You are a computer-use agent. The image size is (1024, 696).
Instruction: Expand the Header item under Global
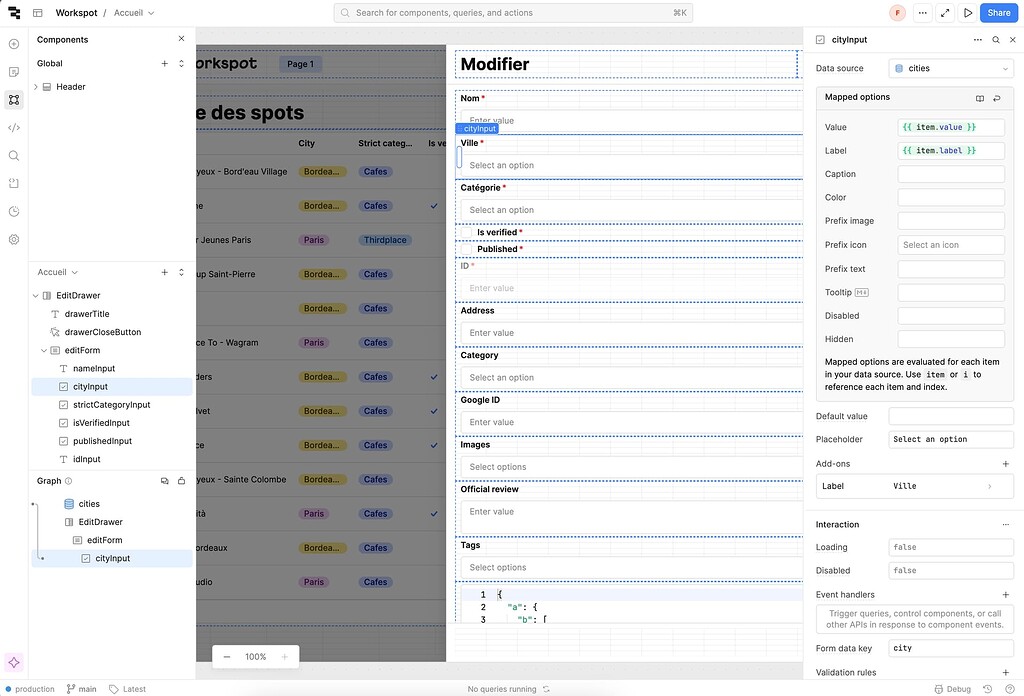pyautogui.click(x=35, y=86)
